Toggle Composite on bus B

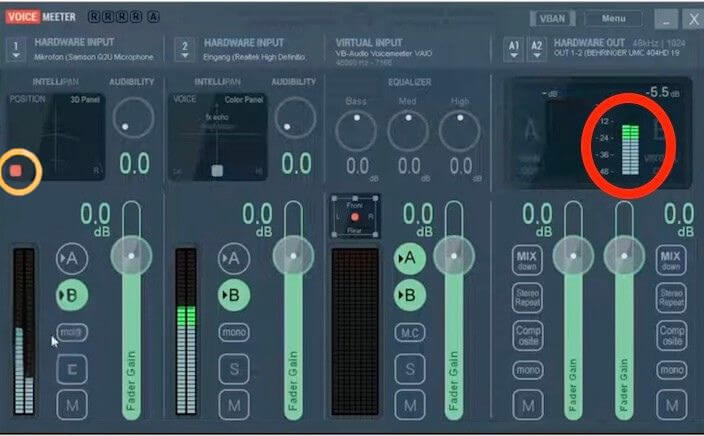[x=672, y=335]
